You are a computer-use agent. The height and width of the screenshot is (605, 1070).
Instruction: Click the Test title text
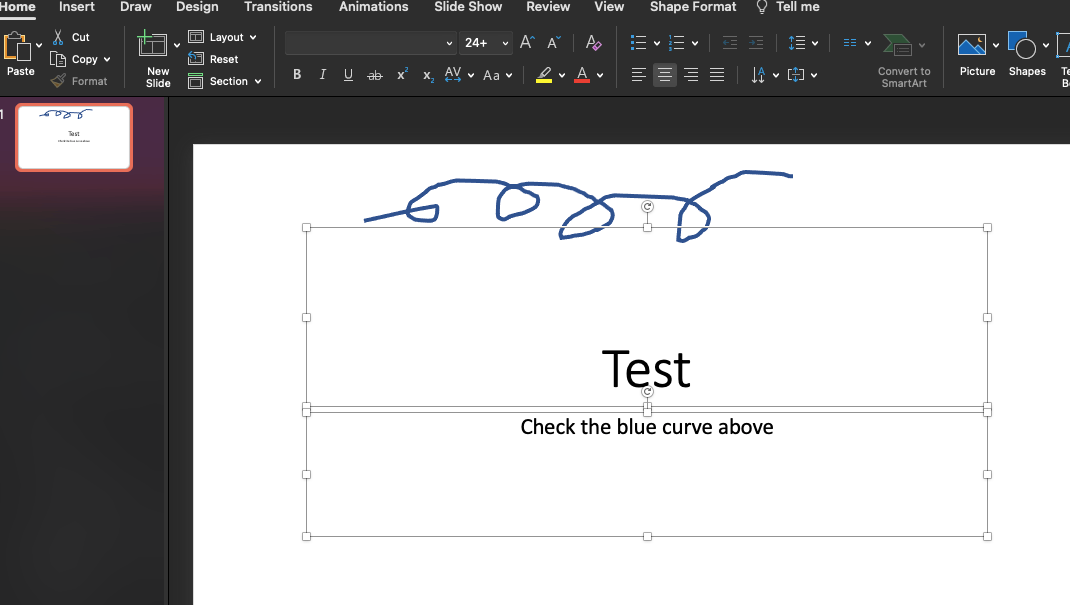(646, 369)
